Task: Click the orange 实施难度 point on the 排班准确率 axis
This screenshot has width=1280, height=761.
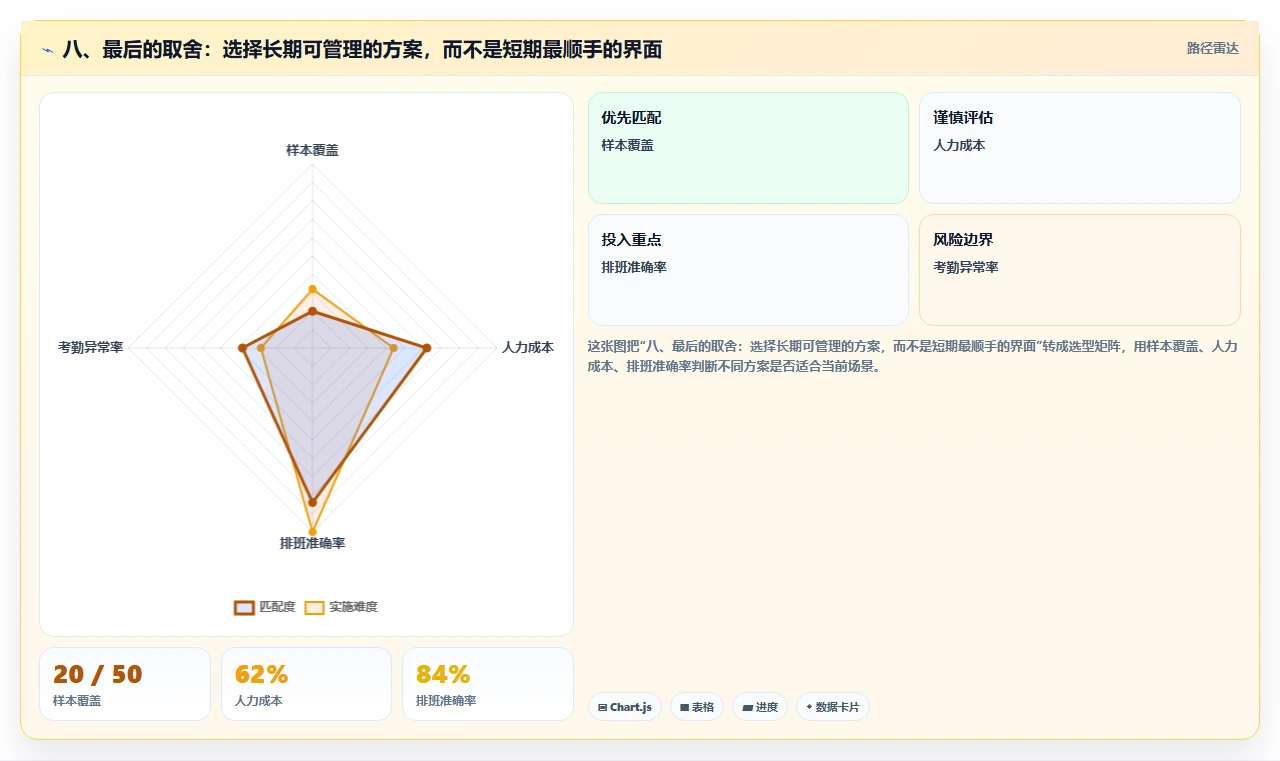Action: coord(312,532)
